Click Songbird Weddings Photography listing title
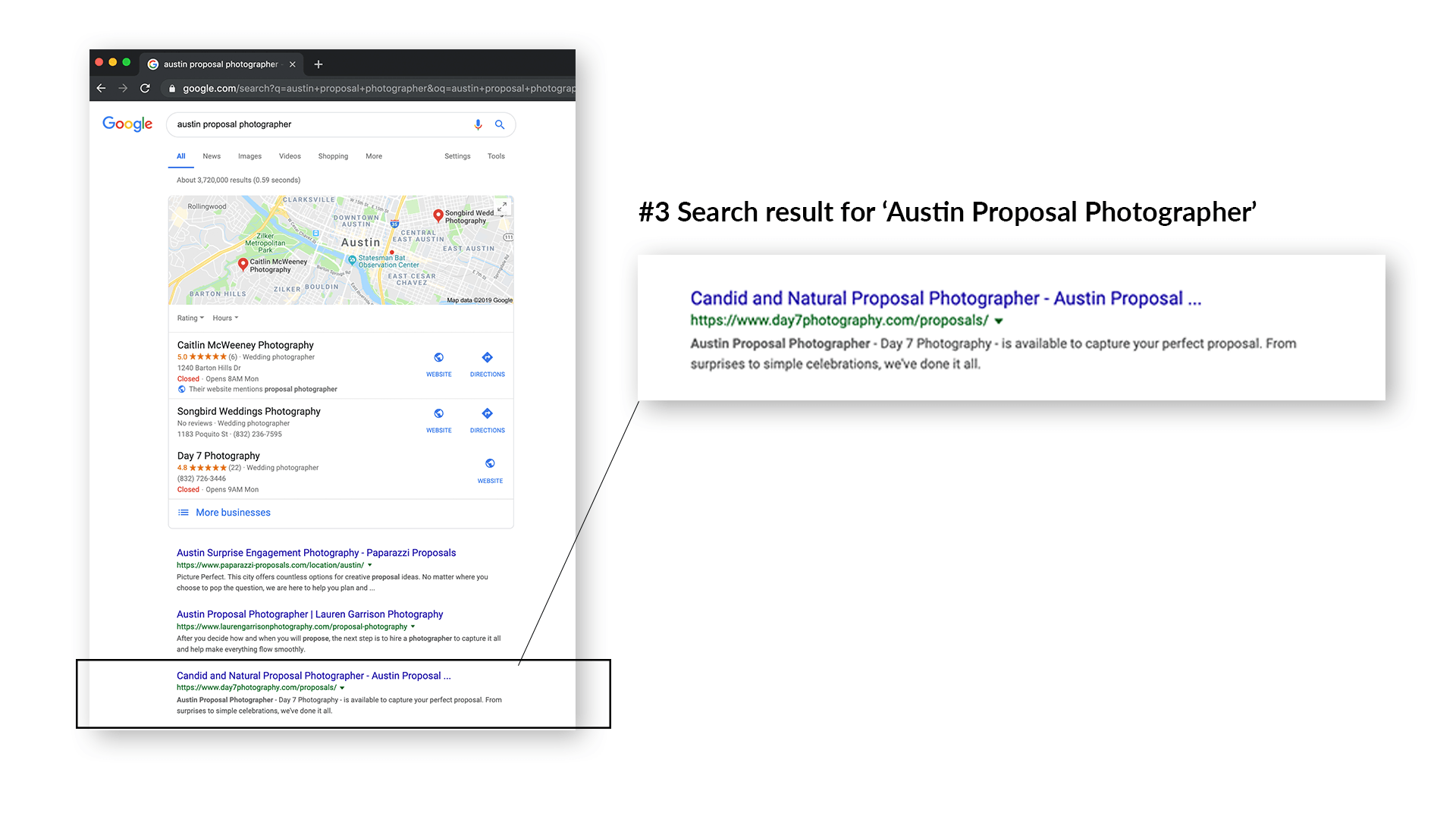 coord(249,411)
